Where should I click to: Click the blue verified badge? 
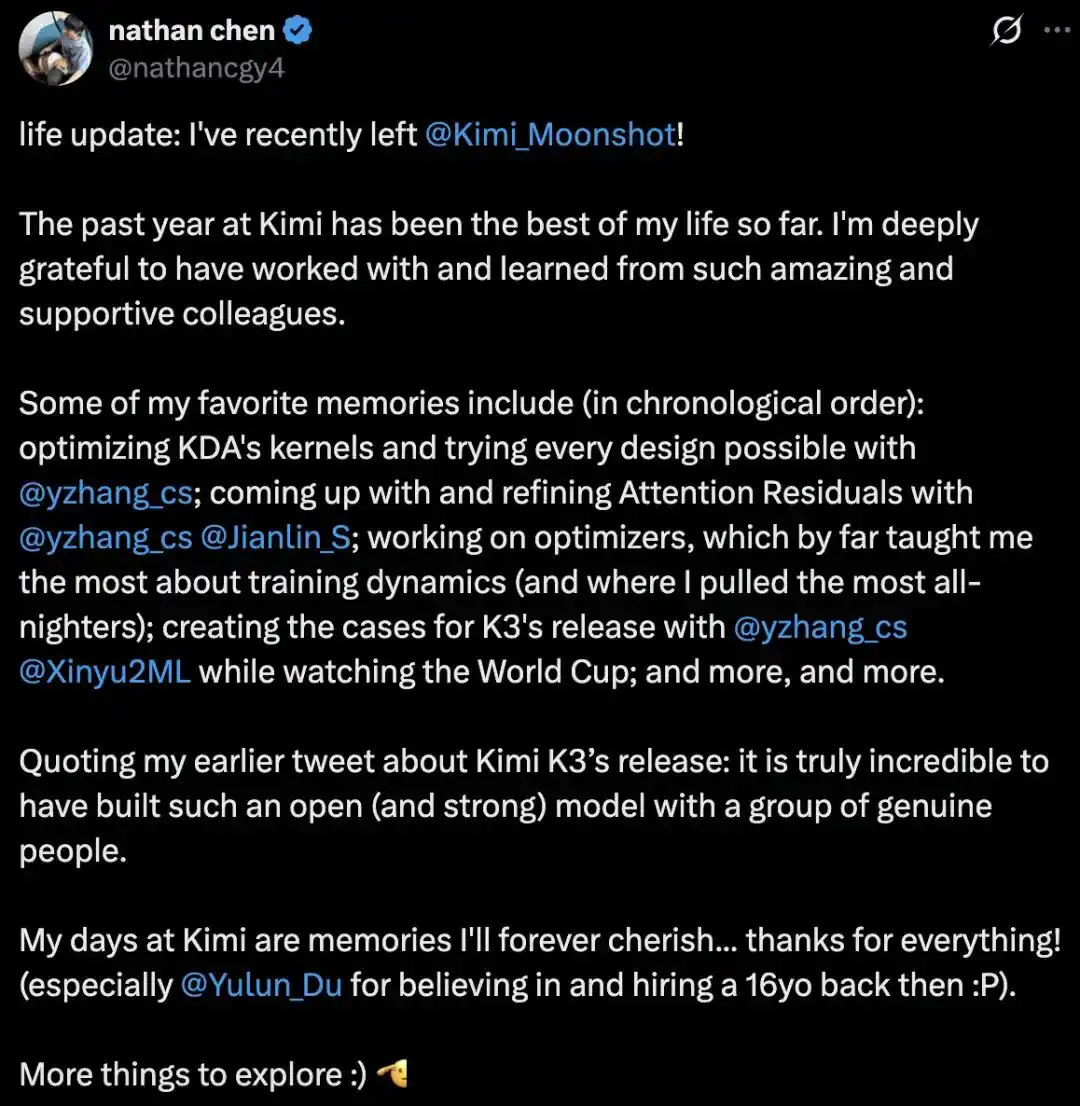coord(298,30)
